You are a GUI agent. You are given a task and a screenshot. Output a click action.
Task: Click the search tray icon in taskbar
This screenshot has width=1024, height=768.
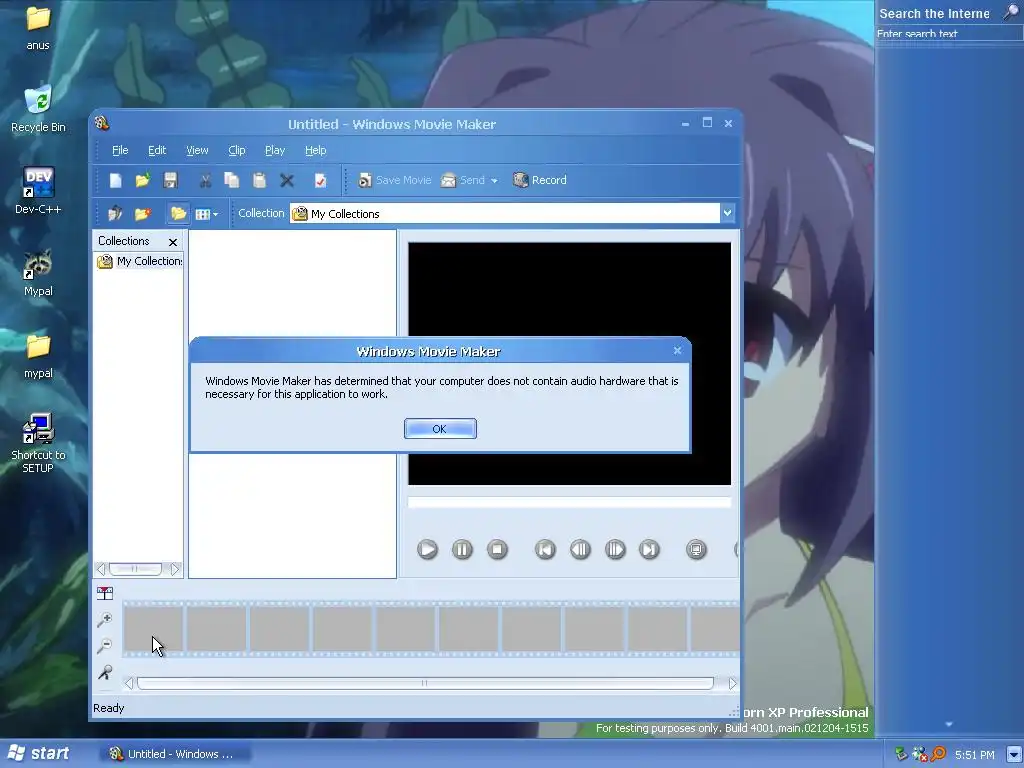point(938,754)
